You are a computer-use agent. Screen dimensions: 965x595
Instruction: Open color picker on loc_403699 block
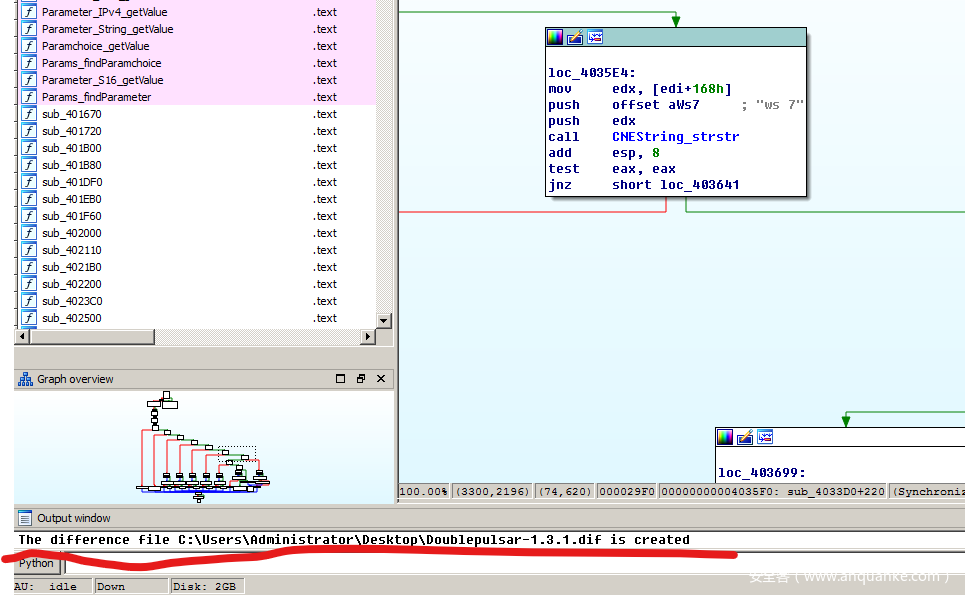tap(725, 437)
